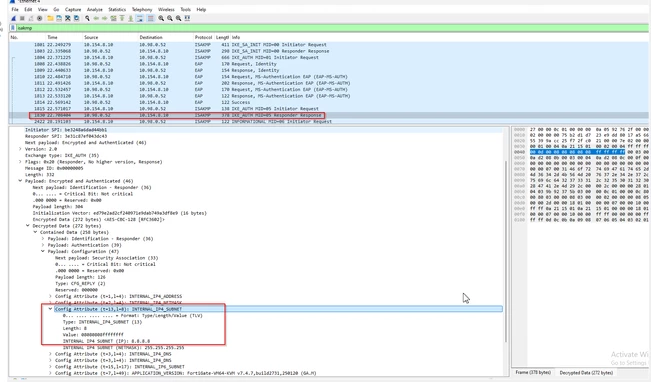
Task: Open the Help menu
Action: tap(201, 9)
